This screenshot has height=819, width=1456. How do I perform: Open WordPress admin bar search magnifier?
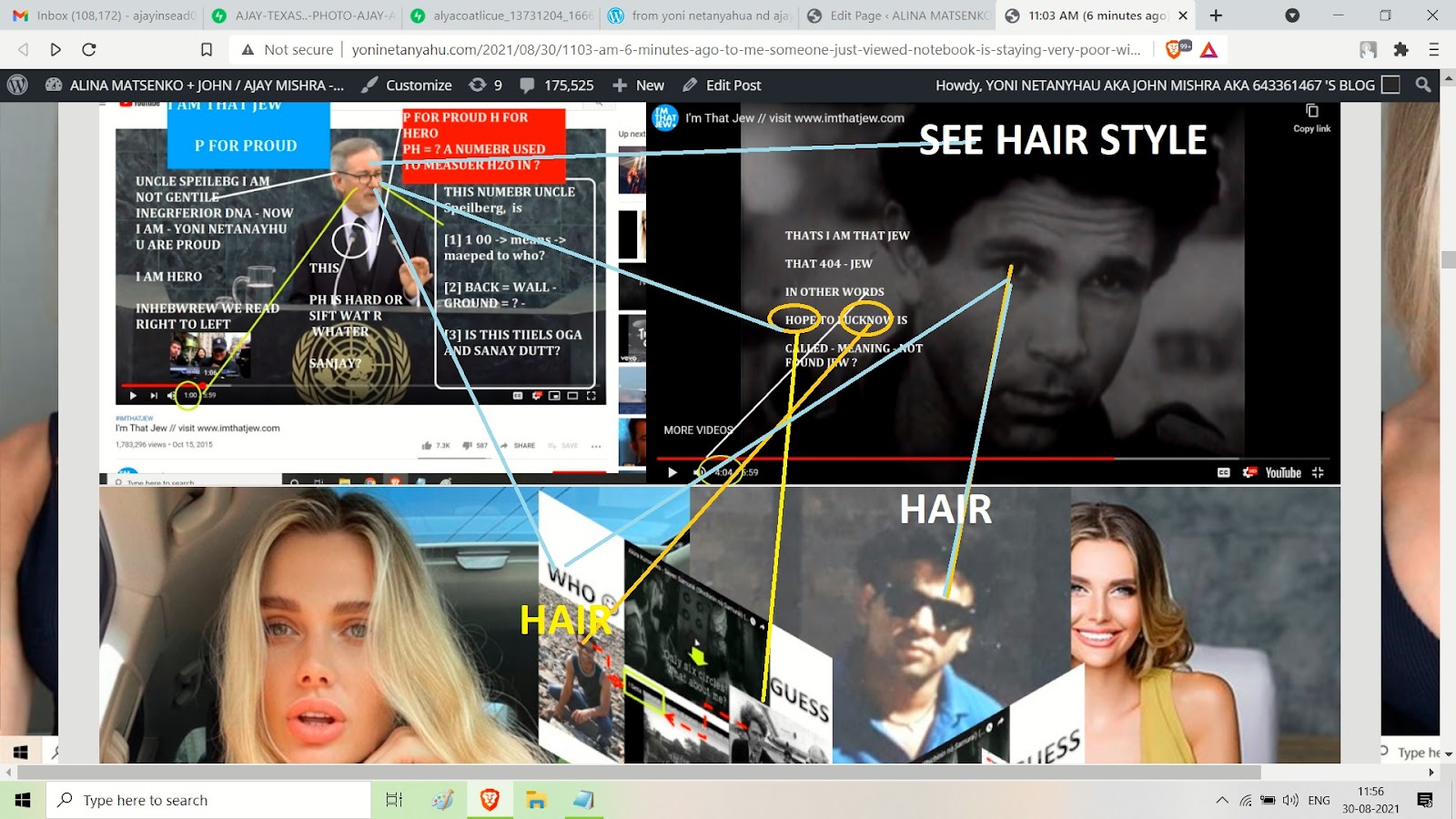pos(1423,85)
